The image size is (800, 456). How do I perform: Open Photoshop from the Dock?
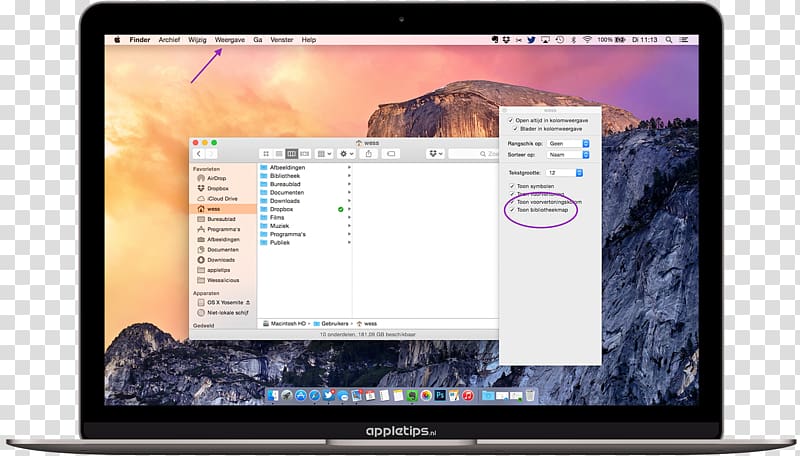point(440,395)
